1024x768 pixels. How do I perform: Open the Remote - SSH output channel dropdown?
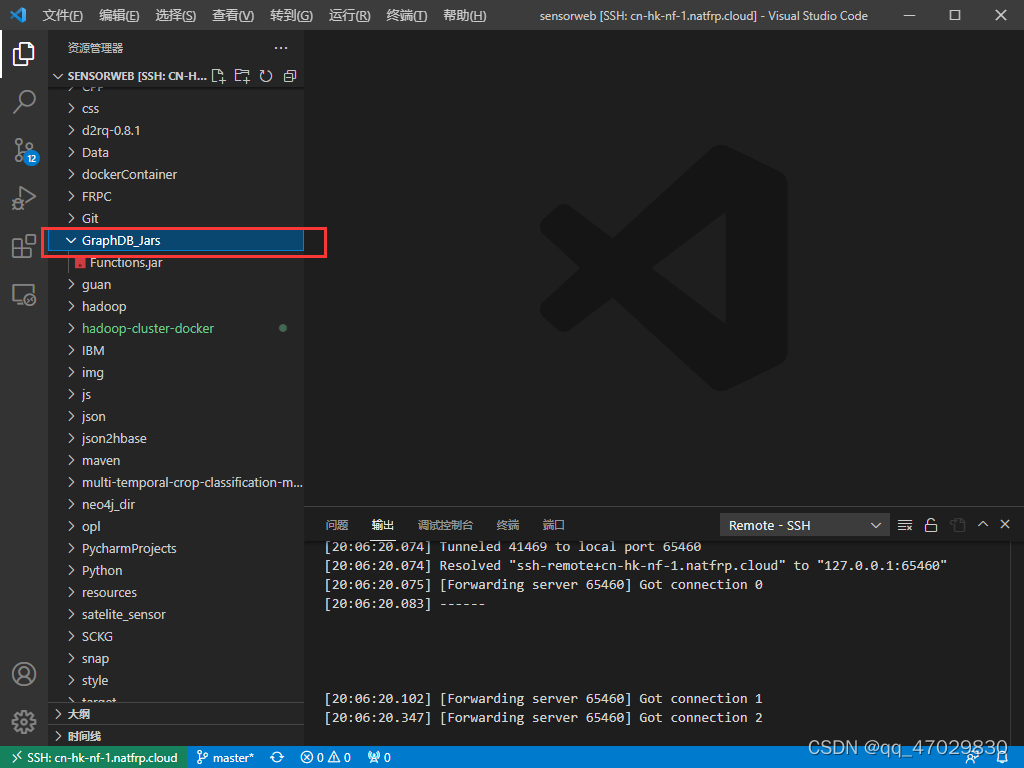pyautogui.click(x=804, y=524)
